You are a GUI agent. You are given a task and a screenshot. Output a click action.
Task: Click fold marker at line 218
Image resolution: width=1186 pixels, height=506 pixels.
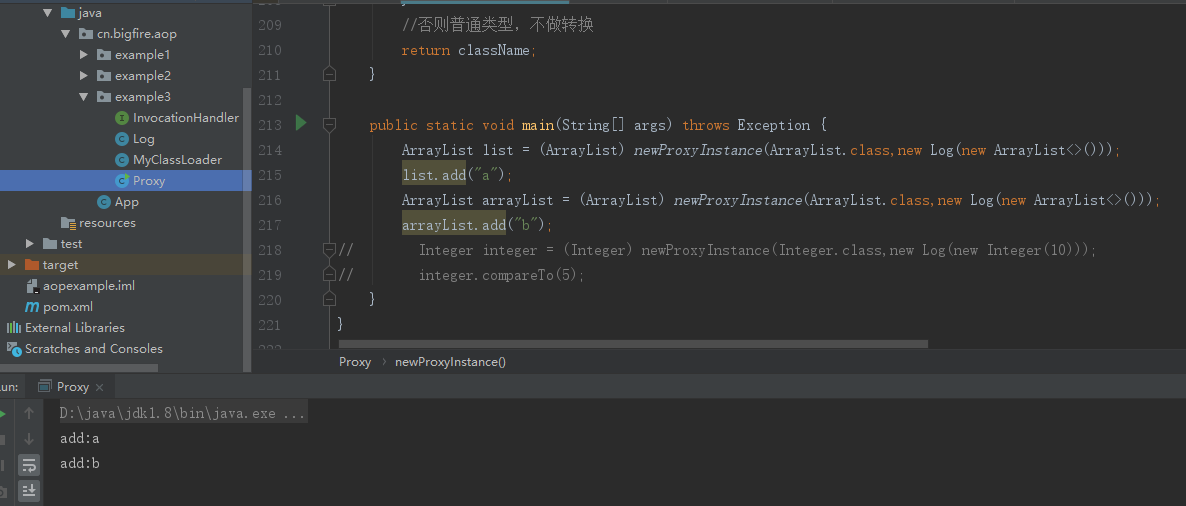(x=329, y=249)
